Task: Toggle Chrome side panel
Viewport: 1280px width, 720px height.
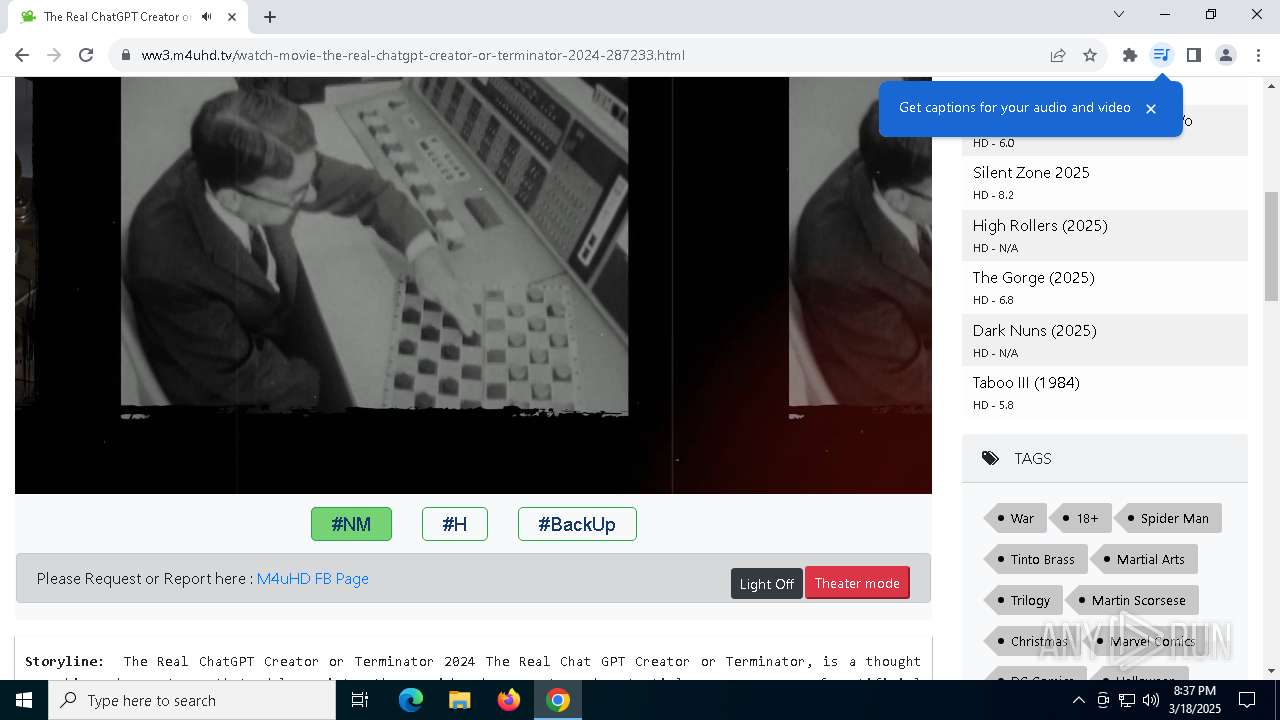Action: coord(1194,55)
